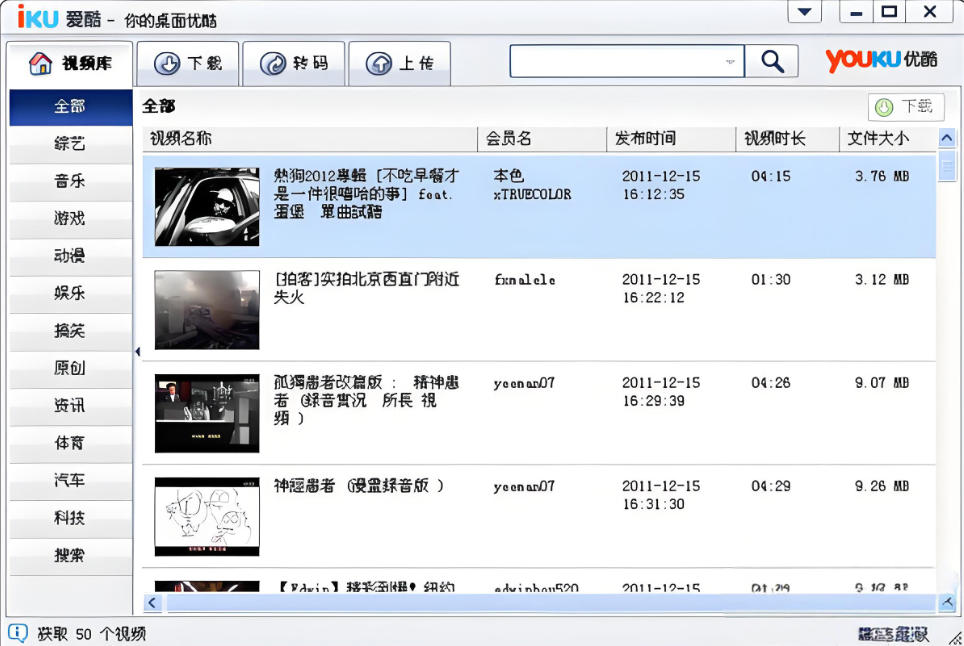The image size is (964, 646).
Task: Click file size 9.26 MB
Action: (x=882, y=486)
